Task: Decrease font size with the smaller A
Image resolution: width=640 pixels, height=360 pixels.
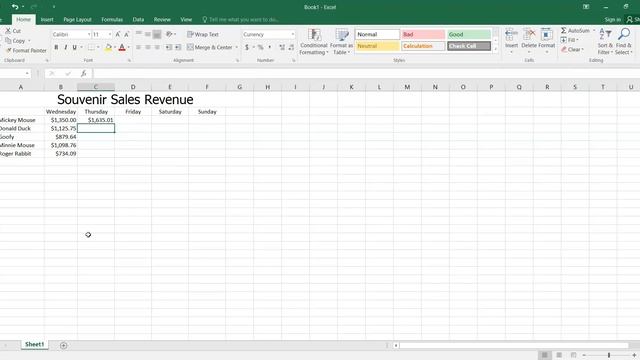Action: tap(127, 34)
